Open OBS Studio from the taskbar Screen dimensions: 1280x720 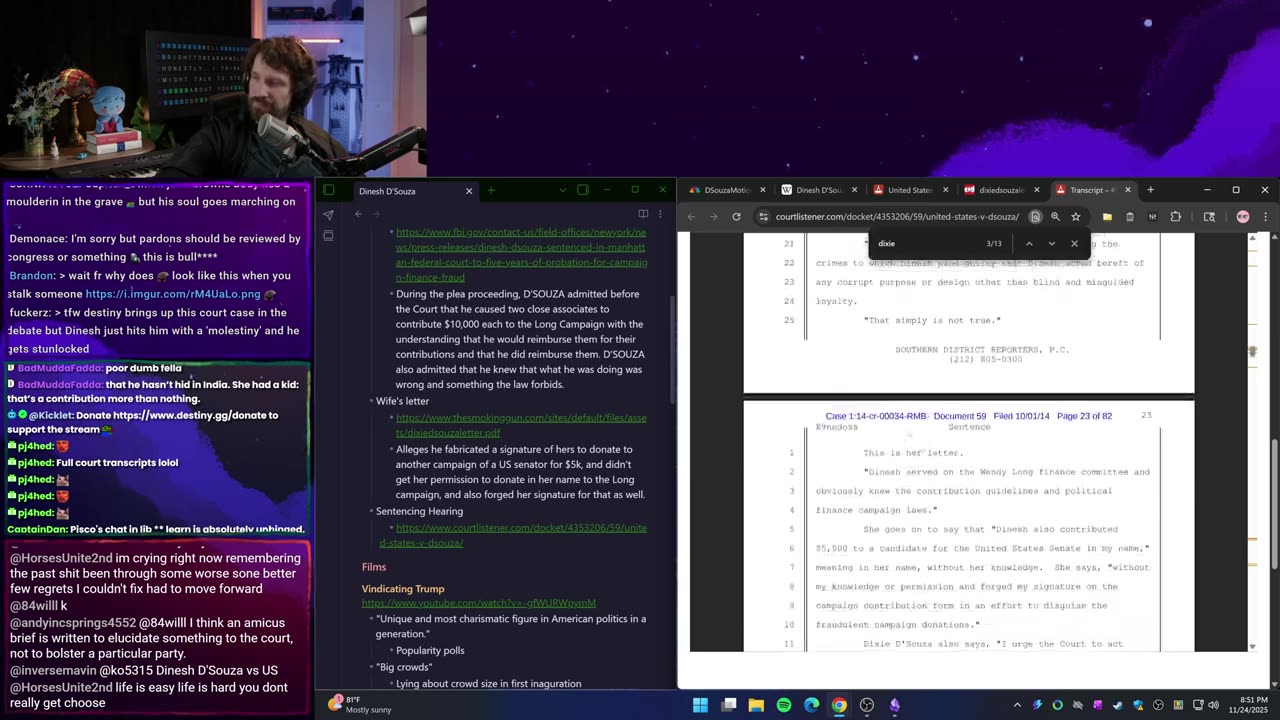coord(867,705)
